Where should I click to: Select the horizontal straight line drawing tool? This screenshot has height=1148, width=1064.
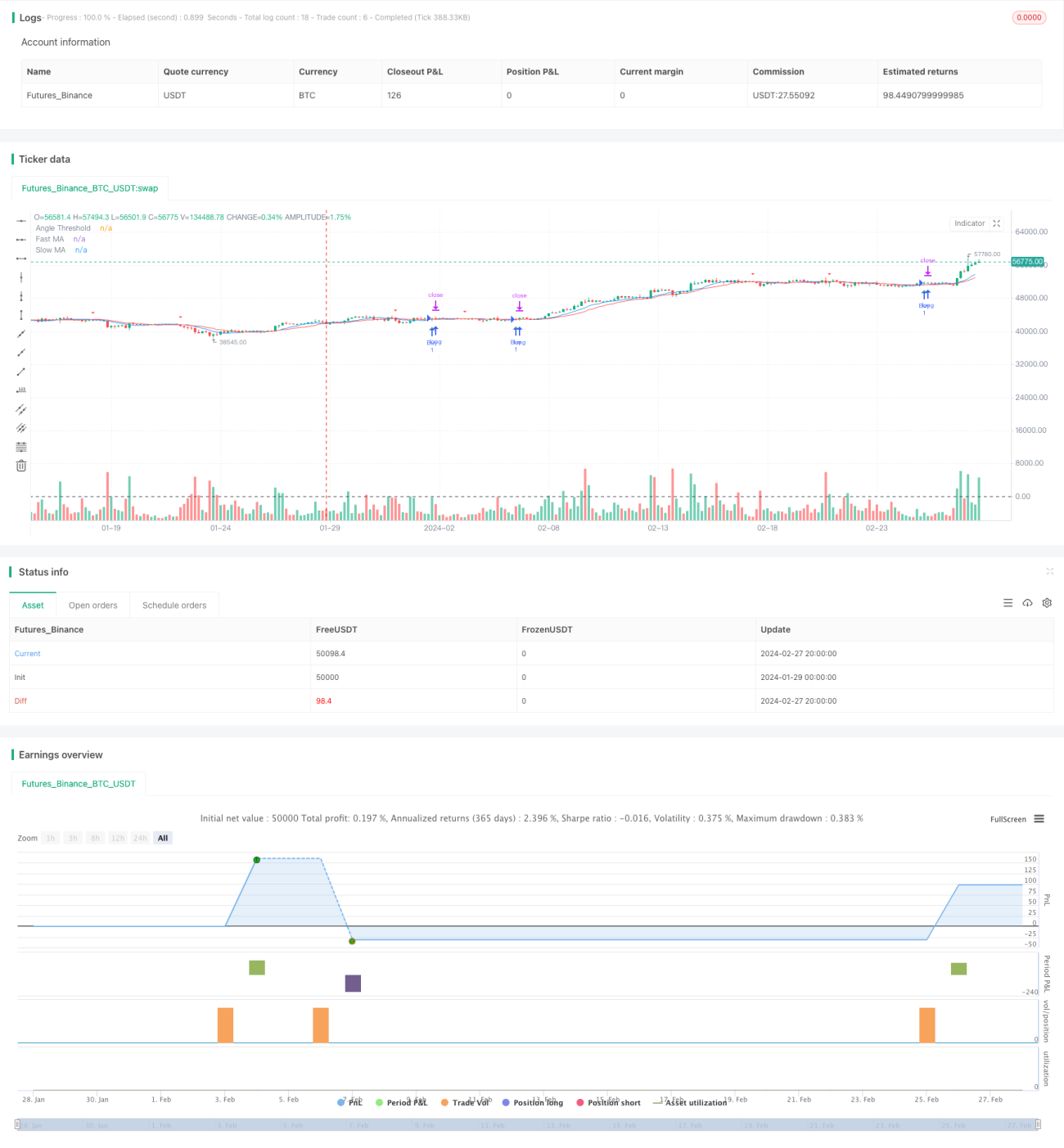(x=21, y=221)
